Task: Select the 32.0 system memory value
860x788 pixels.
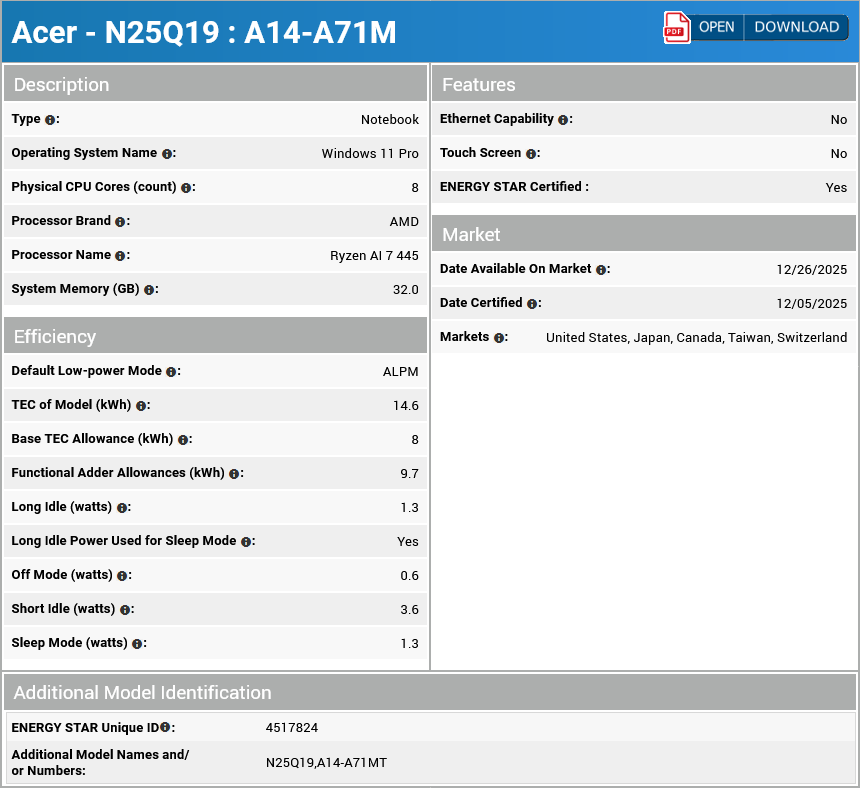Action: click(405, 290)
